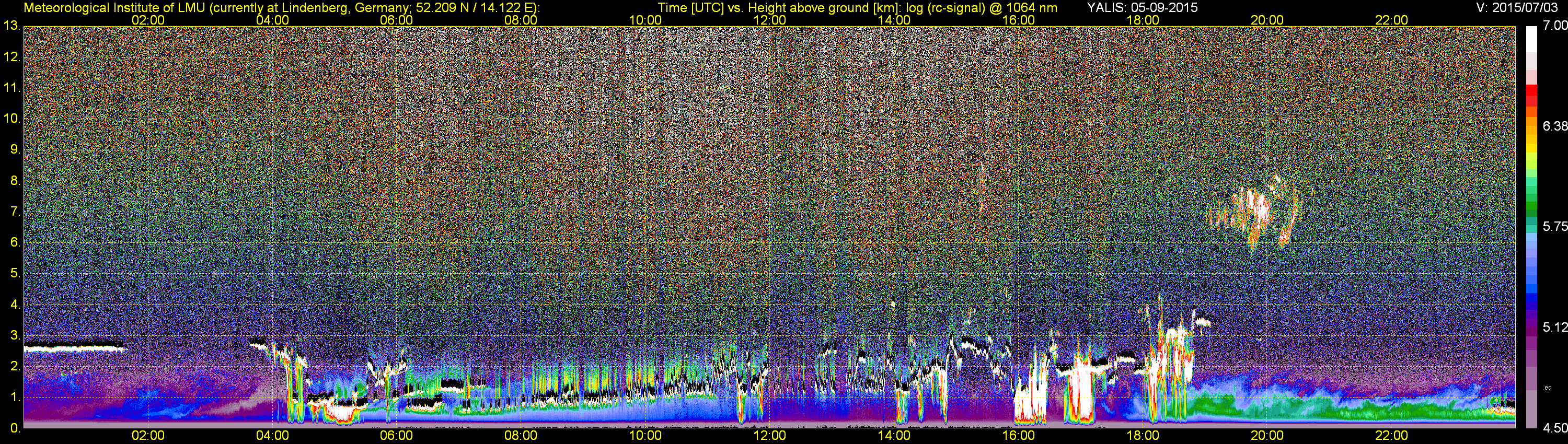
Task: Click the "16:00" label on the bottom time axis
Action: point(1018,436)
